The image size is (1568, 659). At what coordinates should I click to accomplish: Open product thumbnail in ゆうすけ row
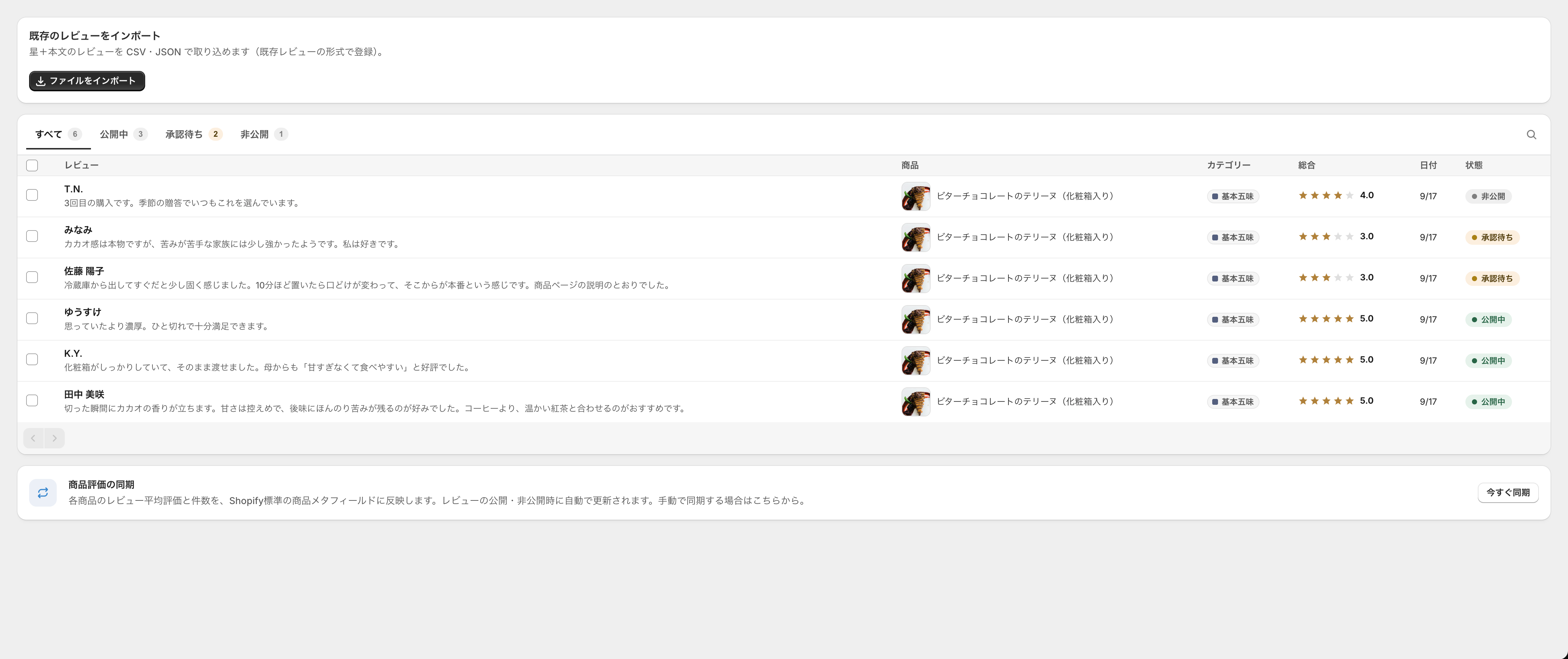[915, 319]
